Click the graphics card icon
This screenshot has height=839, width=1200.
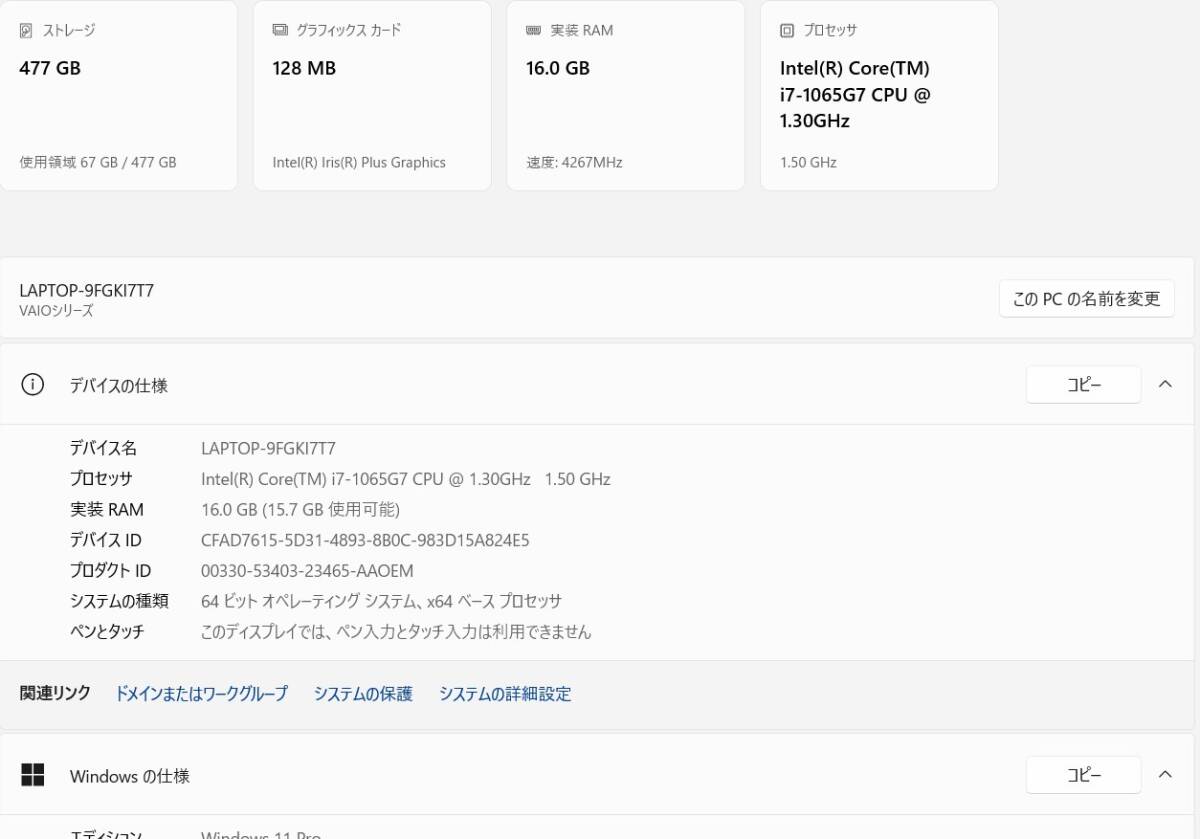click(277, 30)
